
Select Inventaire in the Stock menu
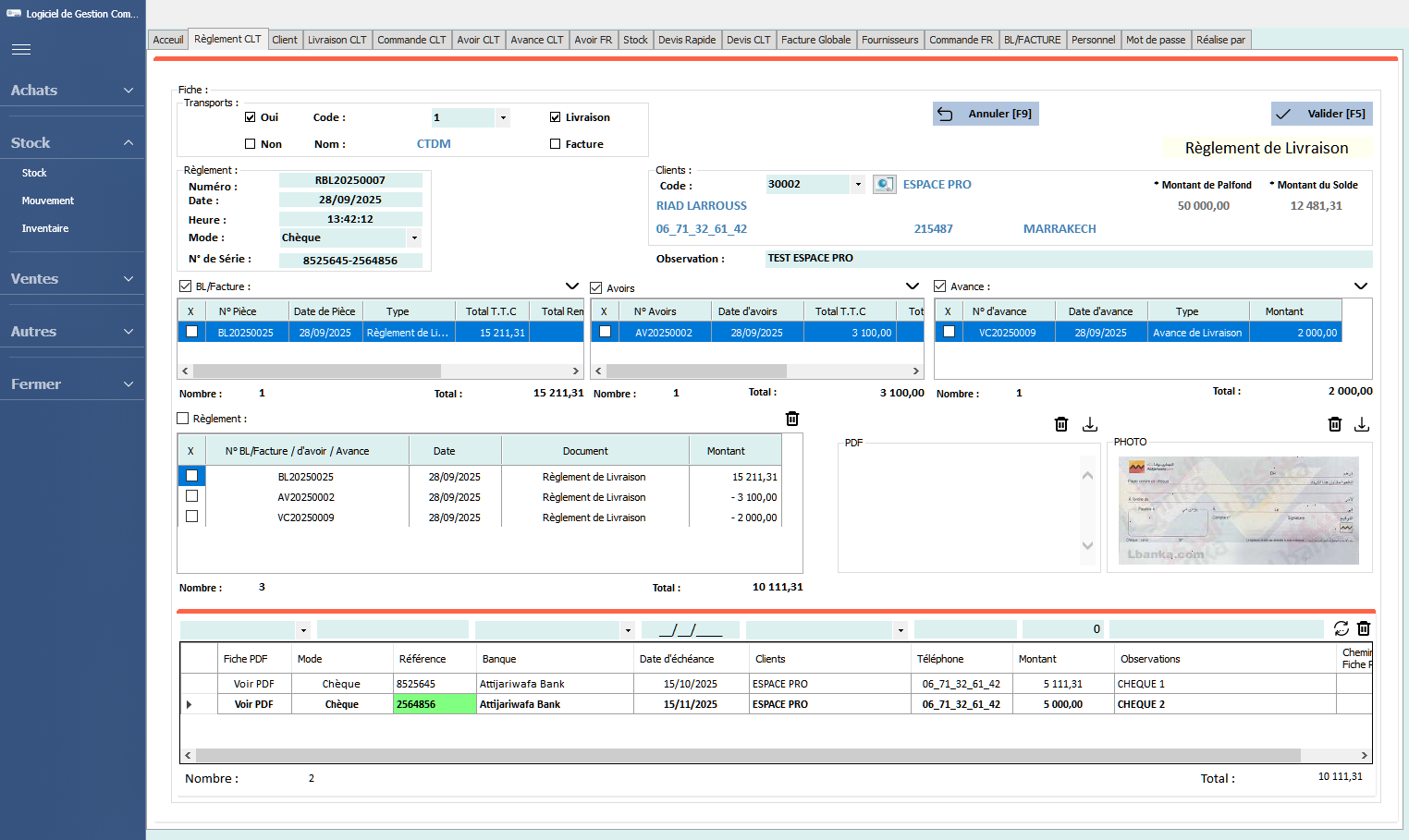coord(45,228)
